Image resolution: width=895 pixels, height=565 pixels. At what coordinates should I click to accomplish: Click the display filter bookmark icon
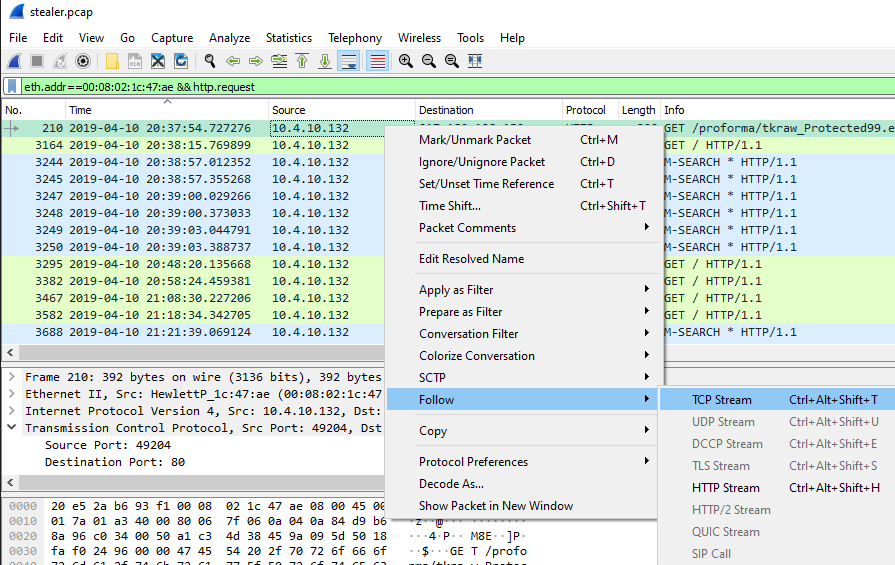click(x=11, y=87)
